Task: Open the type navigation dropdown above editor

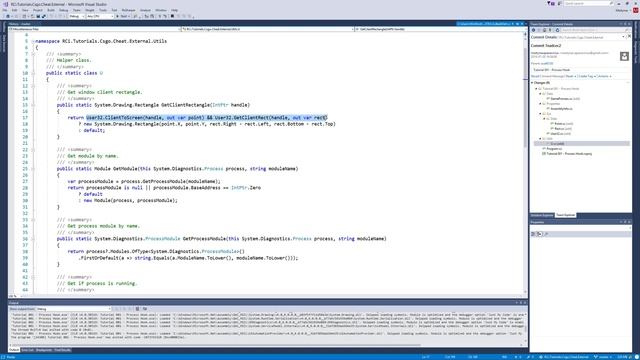Action: (267, 29)
